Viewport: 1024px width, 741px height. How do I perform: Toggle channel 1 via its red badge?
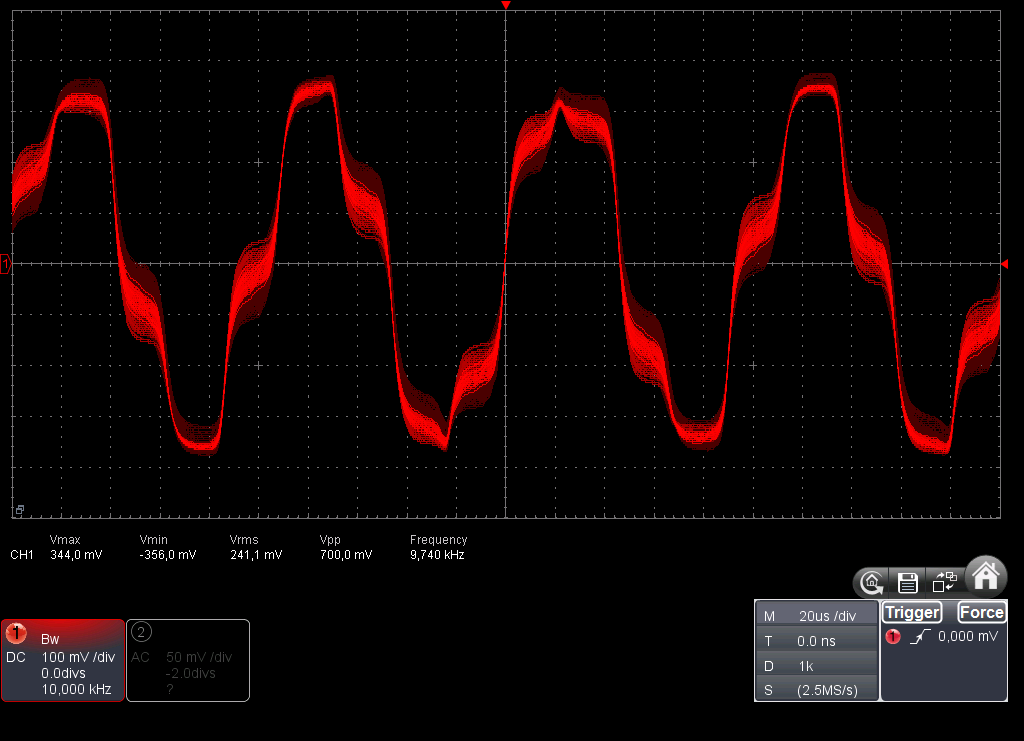point(16,633)
